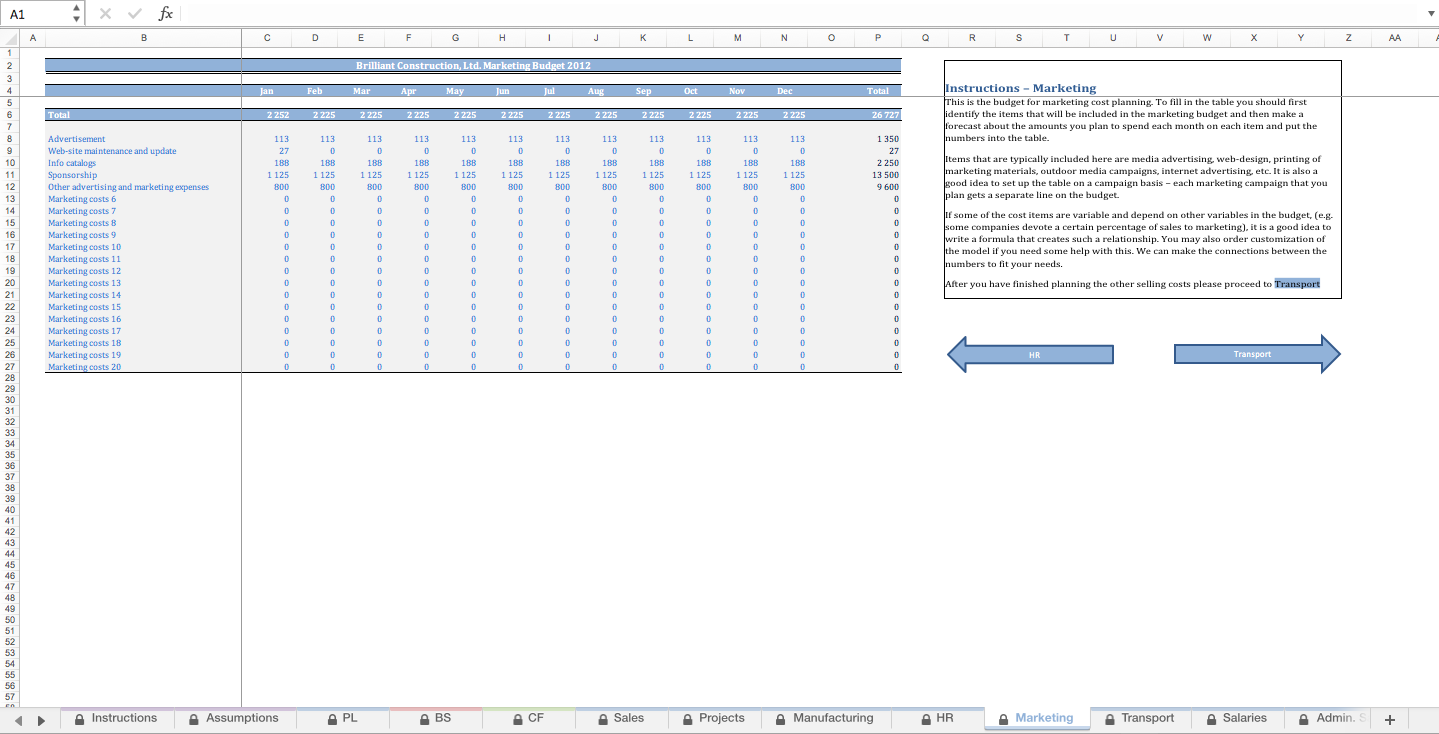
Task: Click 'Web-site maintenance and update' label
Action: point(112,151)
